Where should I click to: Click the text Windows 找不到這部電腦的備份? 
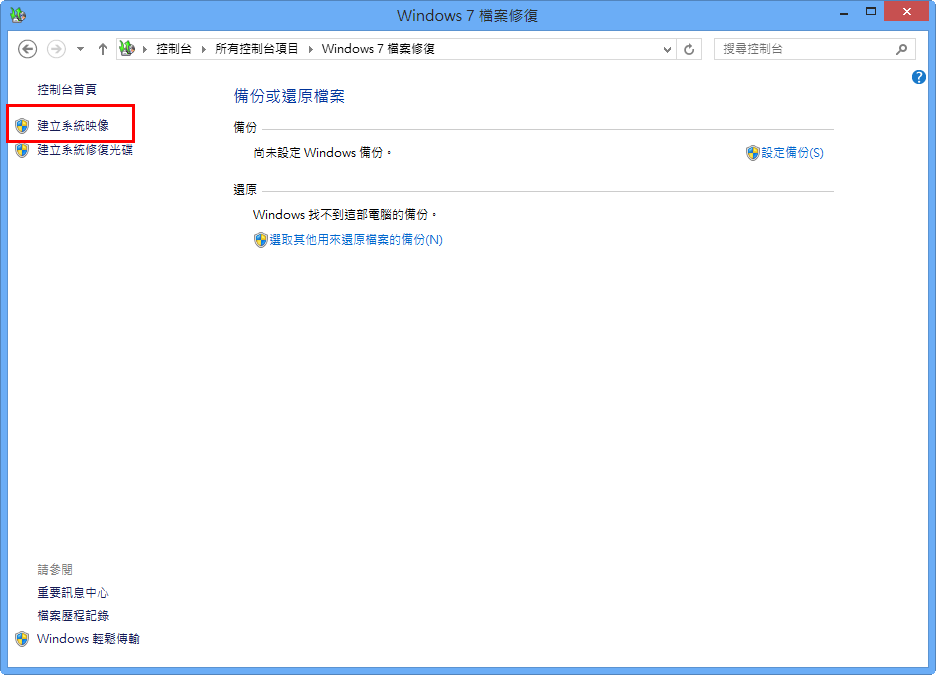click(x=344, y=214)
